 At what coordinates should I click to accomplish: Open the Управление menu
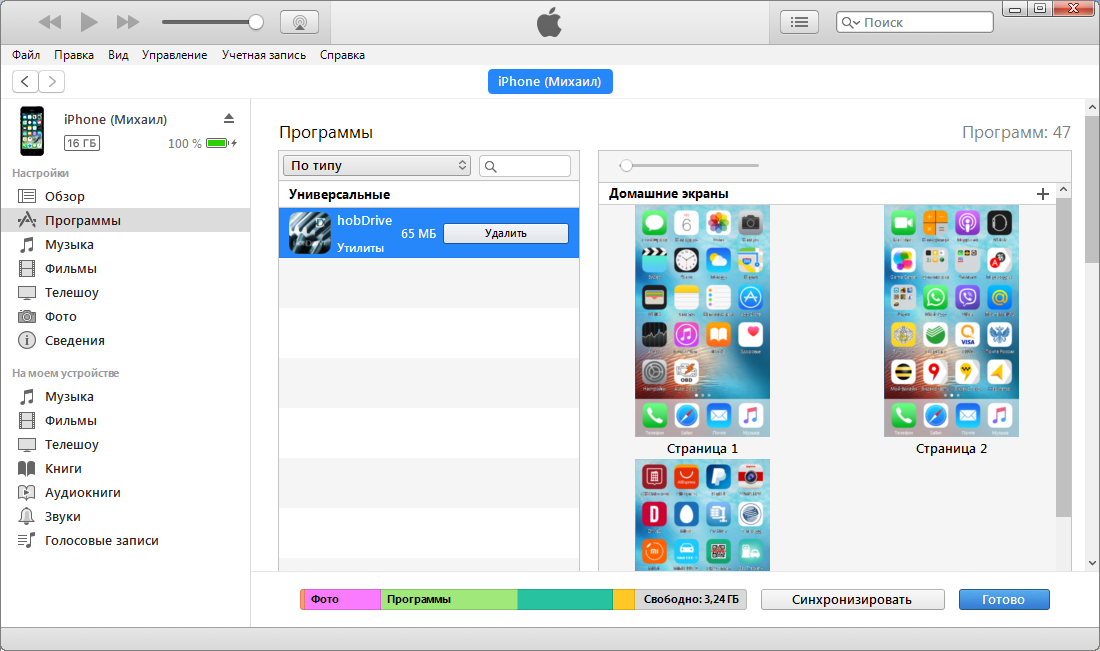[x=174, y=55]
